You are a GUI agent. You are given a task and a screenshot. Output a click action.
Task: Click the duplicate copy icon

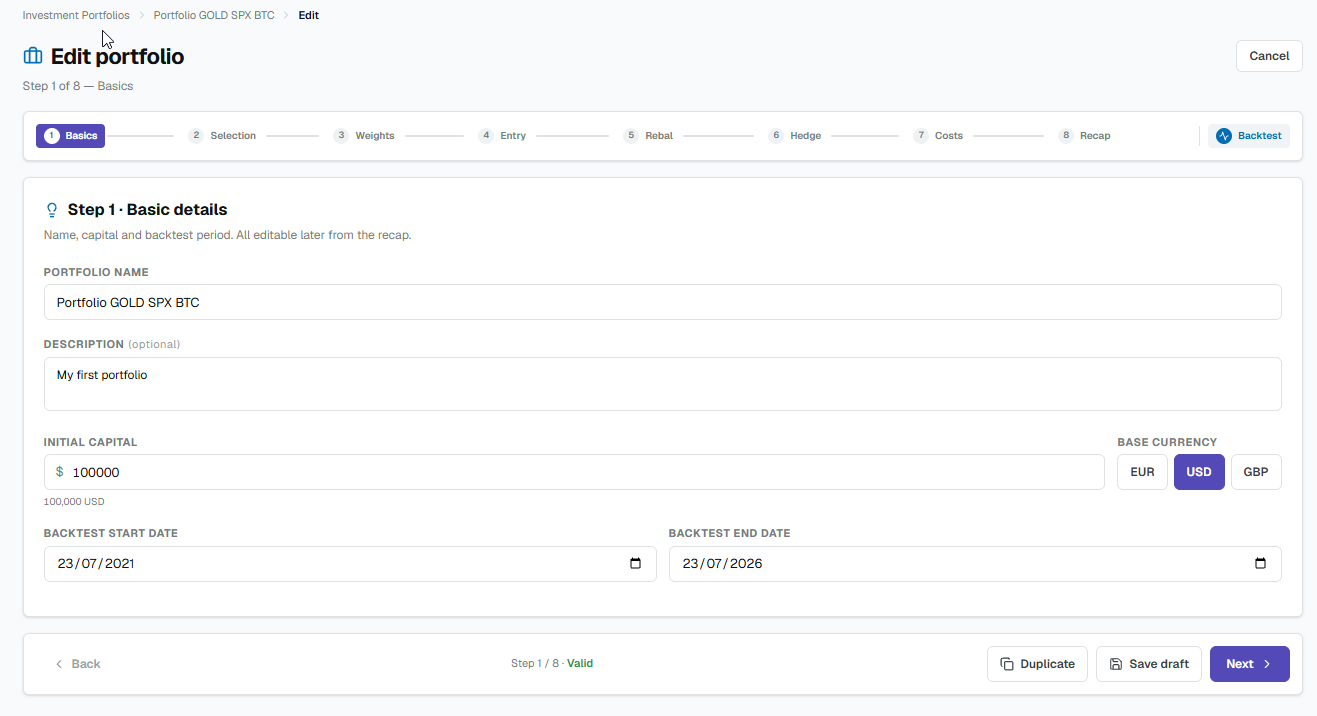pyautogui.click(x=1007, y=664)
